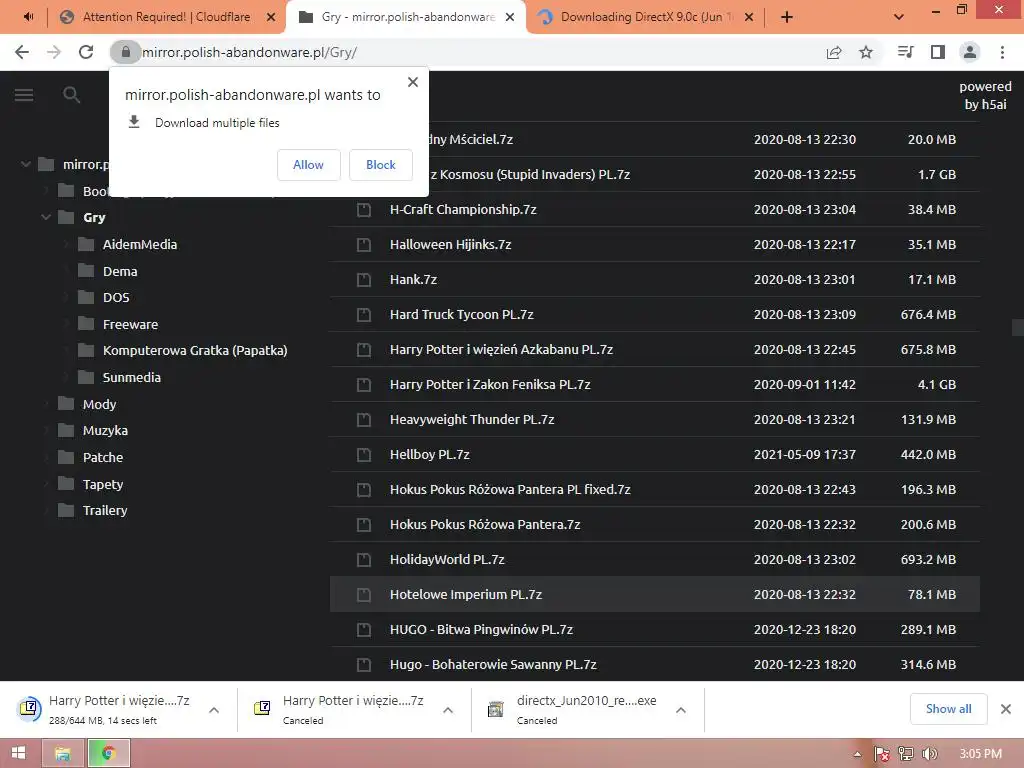Image resolution: width=1024 pixels, height=768 pixels.
Task: Bookmark this page with the star
Action: 866,52
